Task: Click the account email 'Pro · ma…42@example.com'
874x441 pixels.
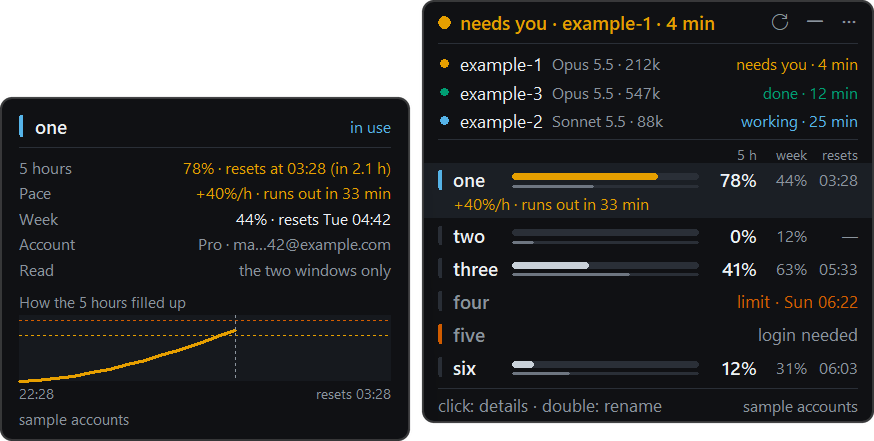Action: pos(294,245)
